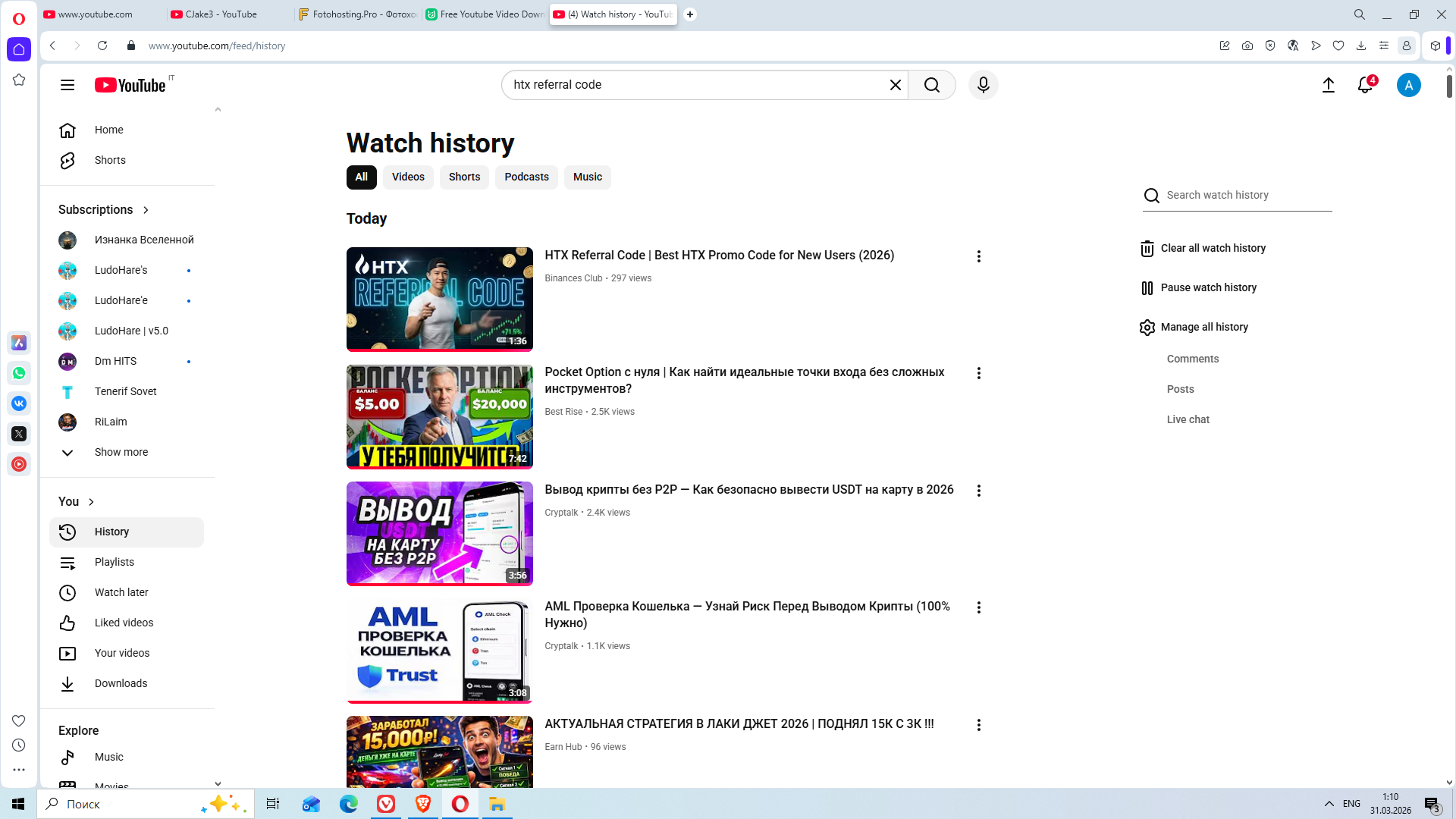Image resolution: width=1456 pixels, height=819 pixels.
Task: Click the voice search microphone icon
Action: point(983,85)
